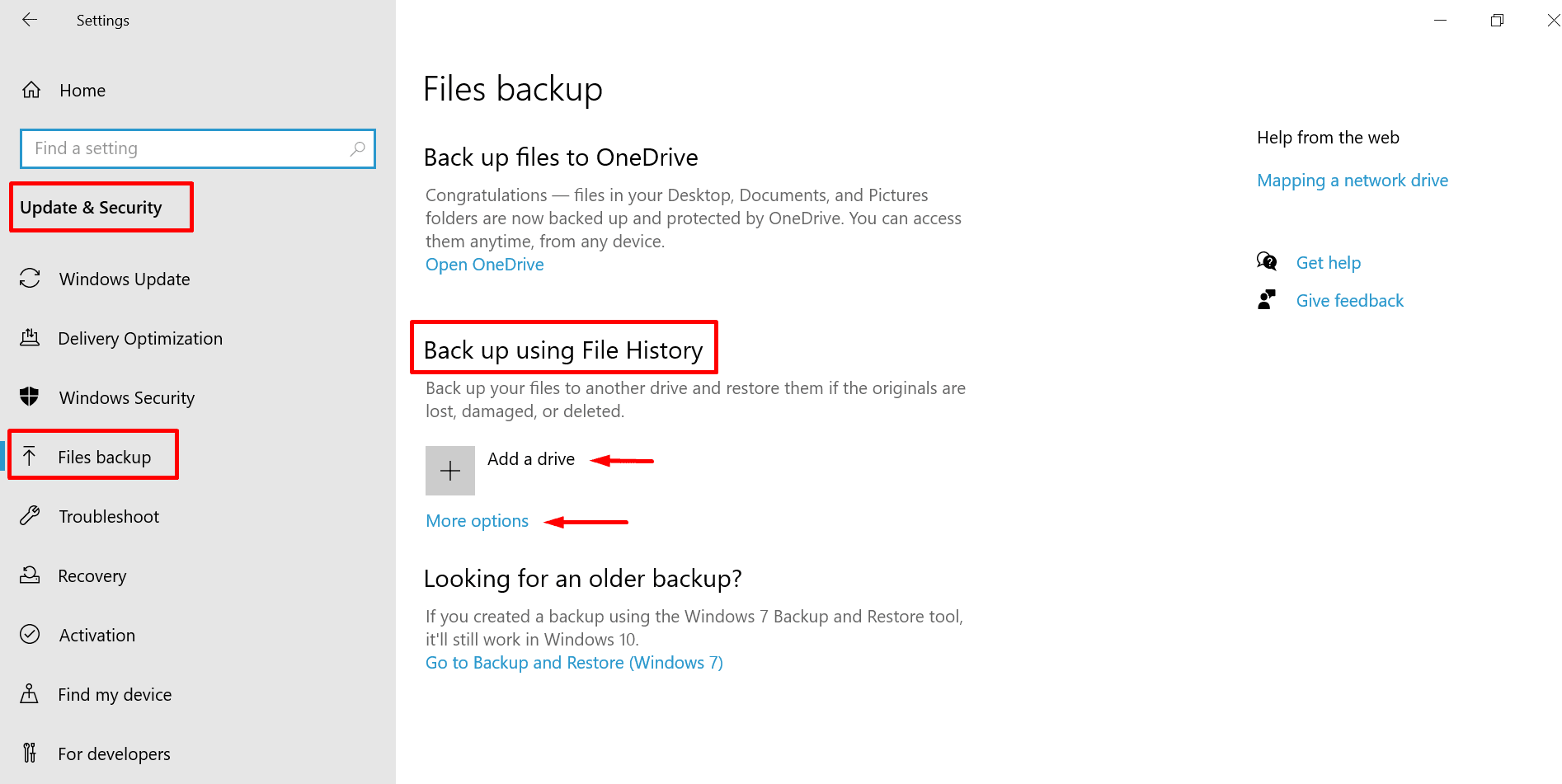Image resolution: width=1562 pixels, height=784 pixels.
Task: Click the Activation checkmark circle icon
Action: [30, 635]
